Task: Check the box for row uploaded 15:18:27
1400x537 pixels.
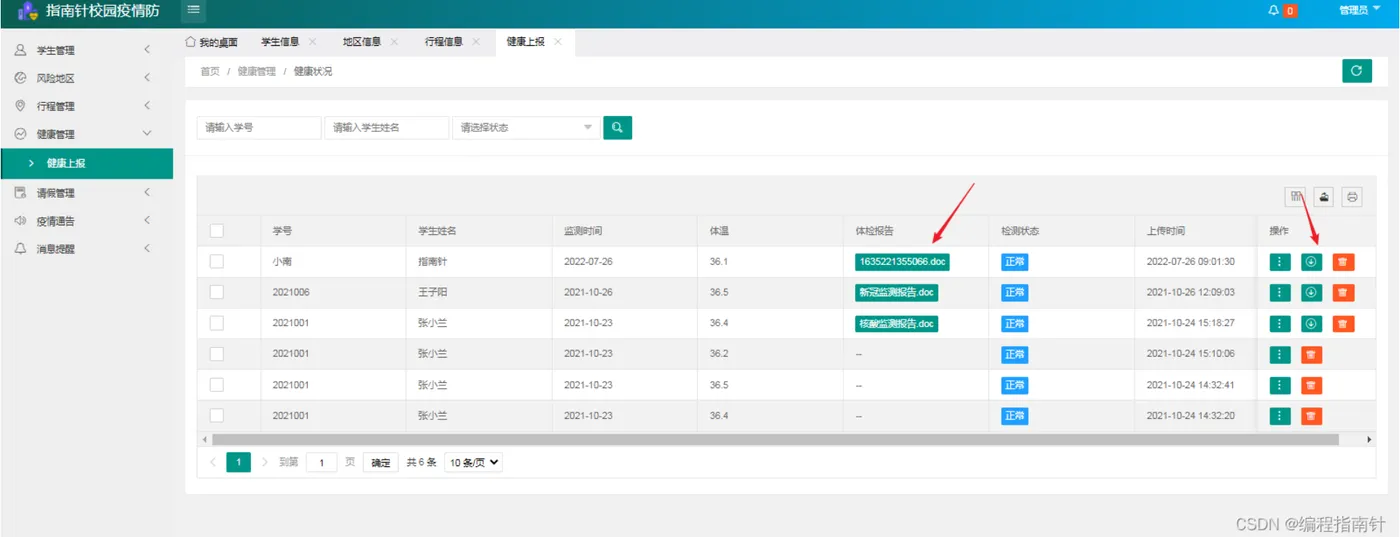Action: pyautogui.click(x=217, y=324)
